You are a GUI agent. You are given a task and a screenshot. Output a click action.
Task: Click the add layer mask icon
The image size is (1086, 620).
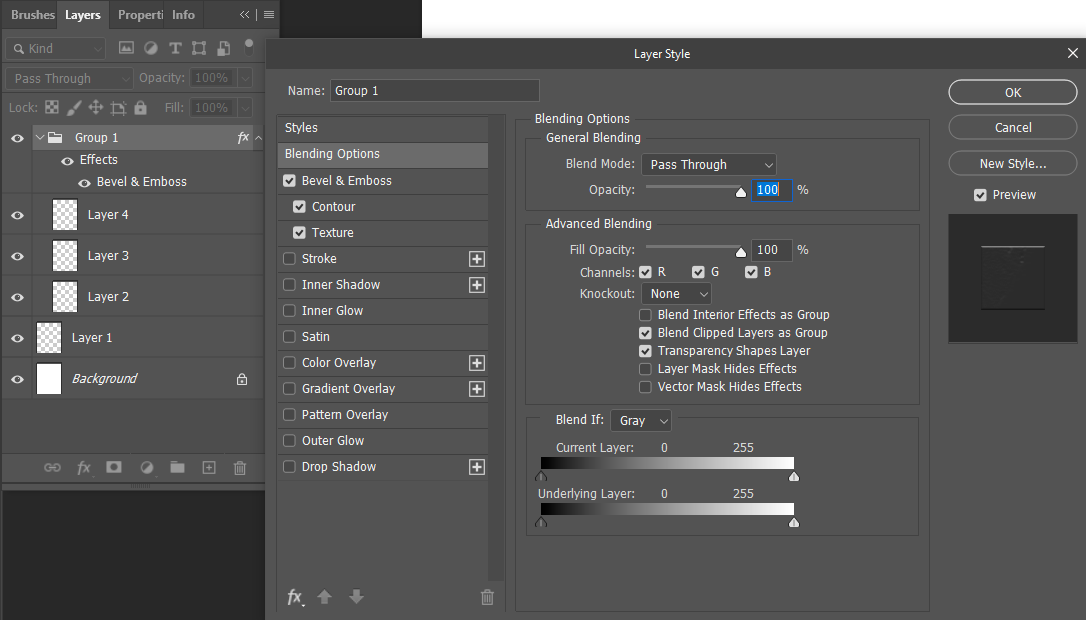pos(114,467)
